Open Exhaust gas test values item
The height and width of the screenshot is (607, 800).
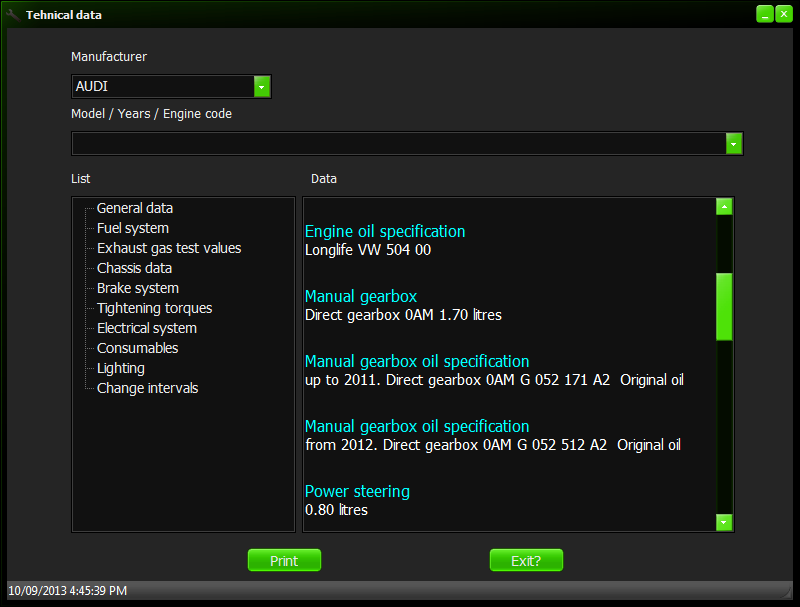click(169, 248)
